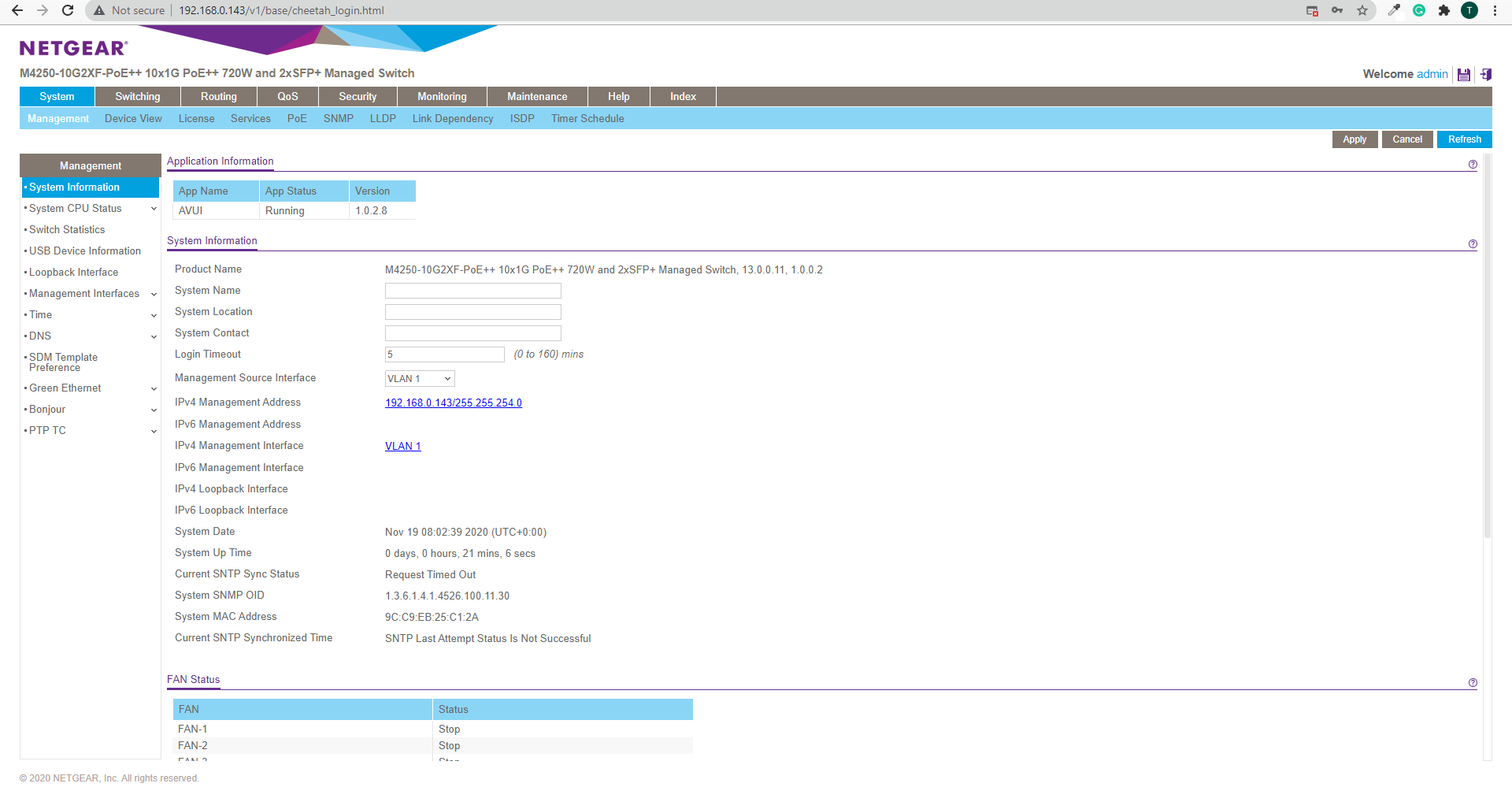
Task: Expand the Bonjour submenu
Action: 154,410
